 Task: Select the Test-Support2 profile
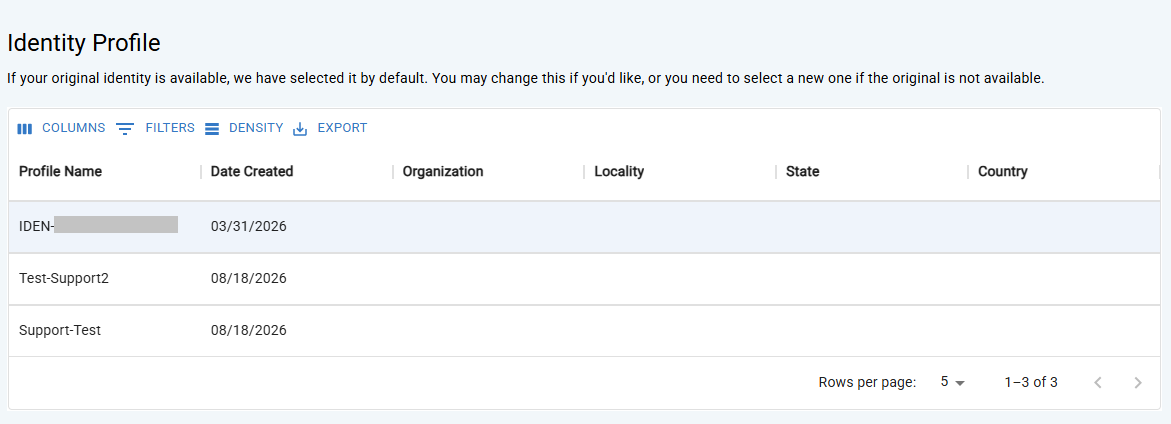pos(585,278)
